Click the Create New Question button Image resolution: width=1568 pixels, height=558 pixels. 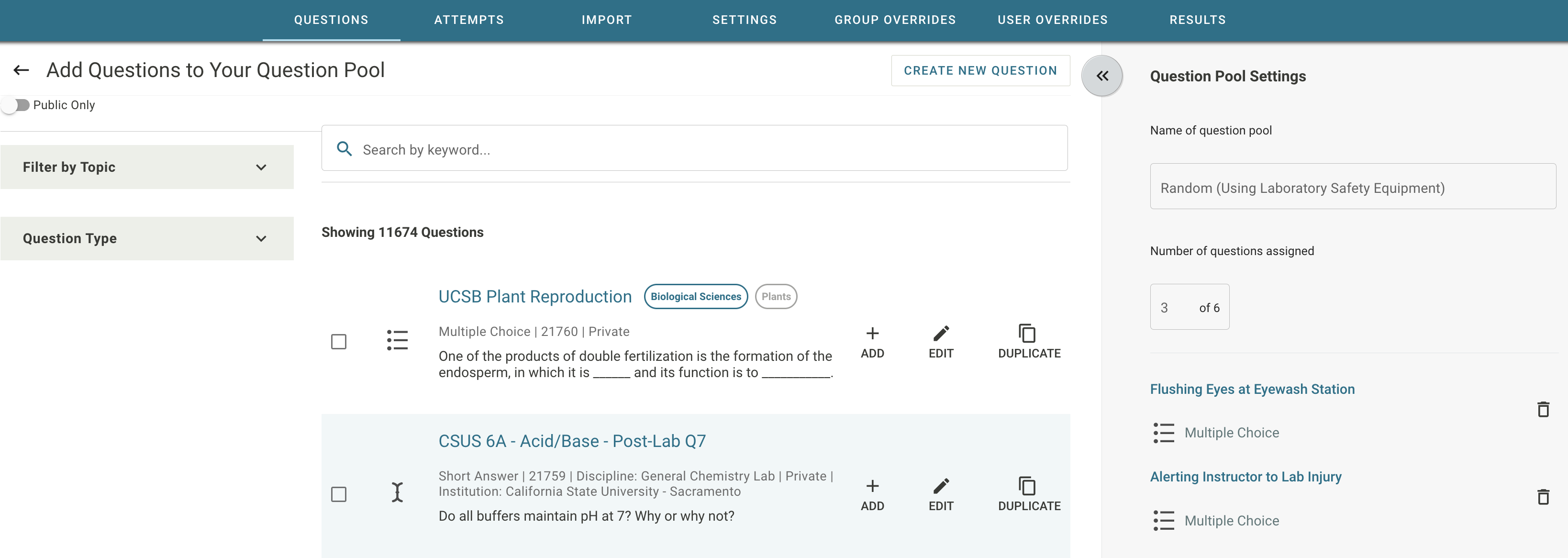980,70
